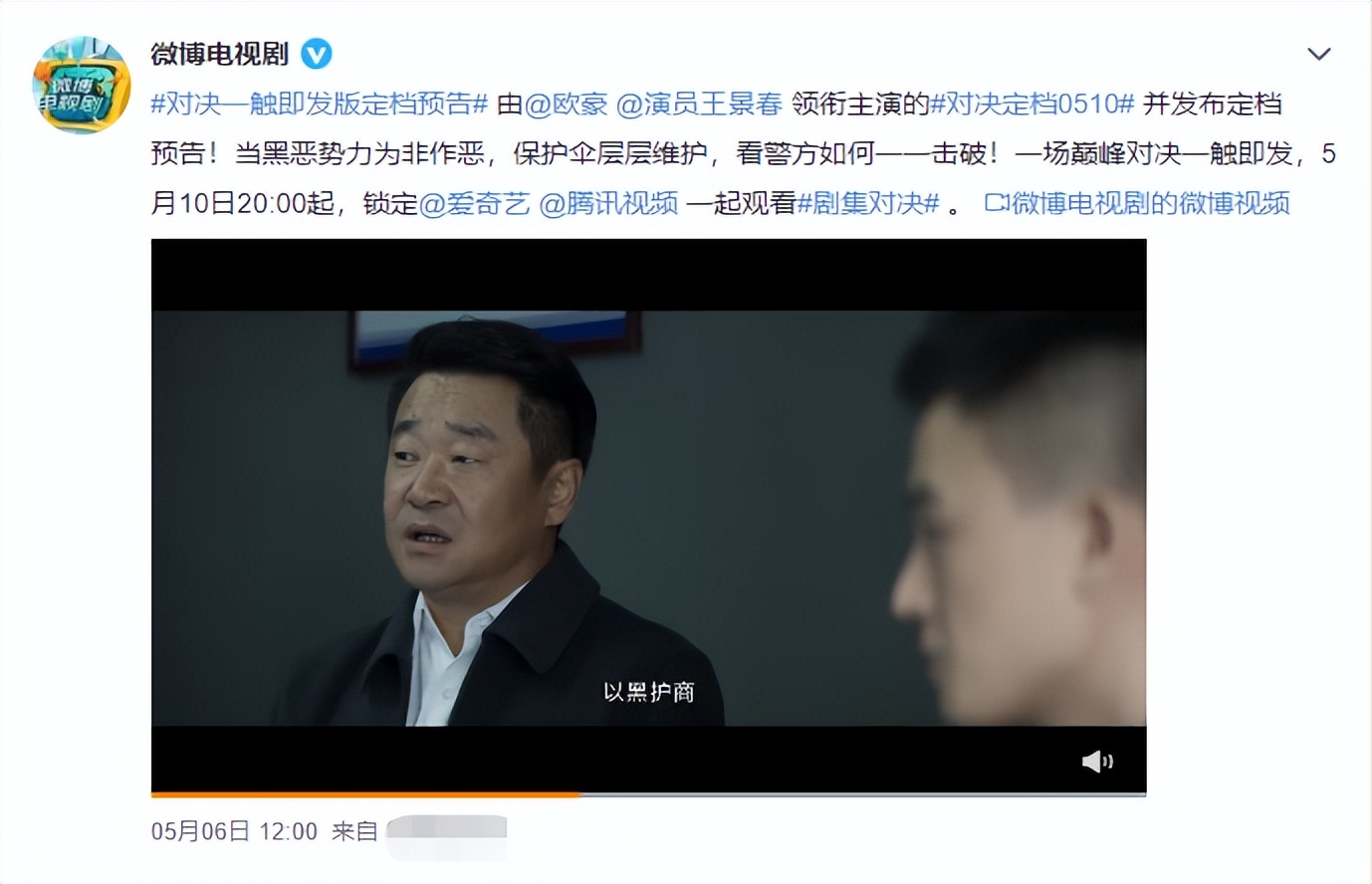Click the blue verified badge icon
Screen dimensions: 1372x884
317,54
